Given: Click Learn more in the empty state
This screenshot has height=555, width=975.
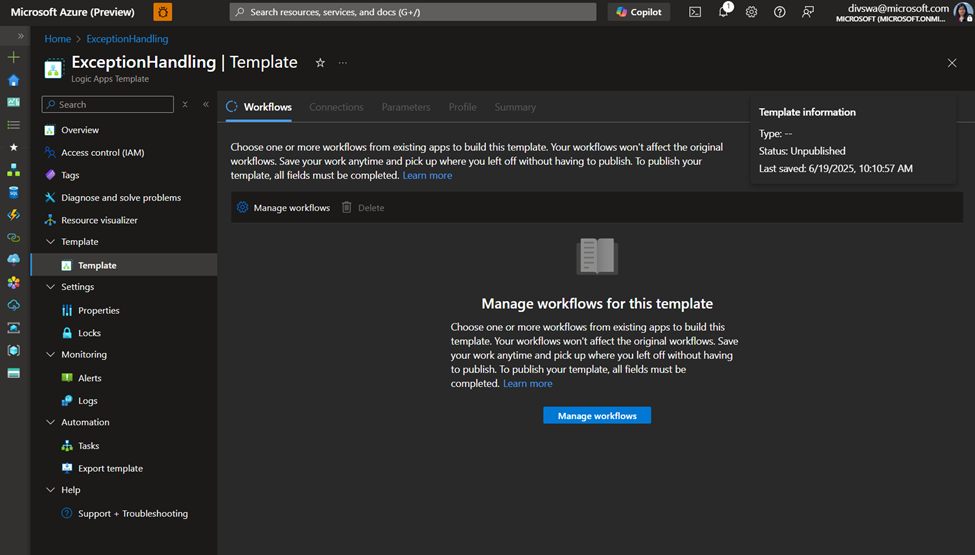Looking at the screenshot, I should (x=527, y=383).
